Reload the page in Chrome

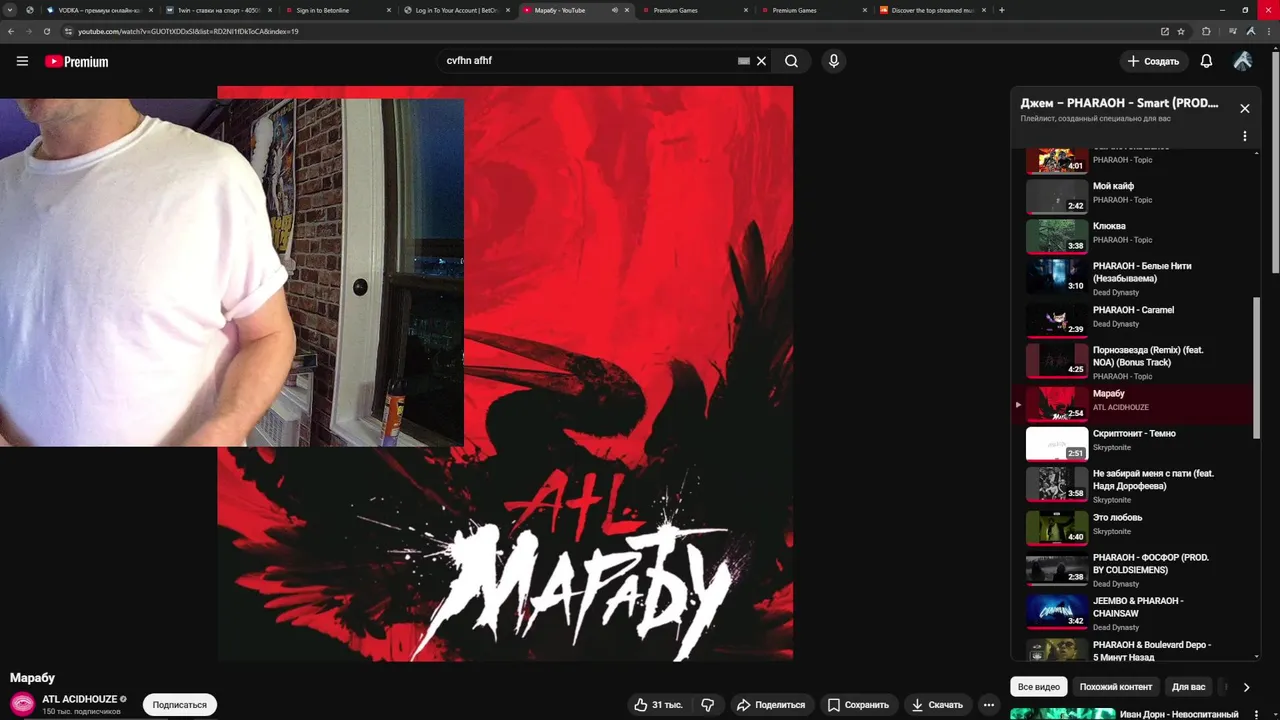(x=46, y=31)
